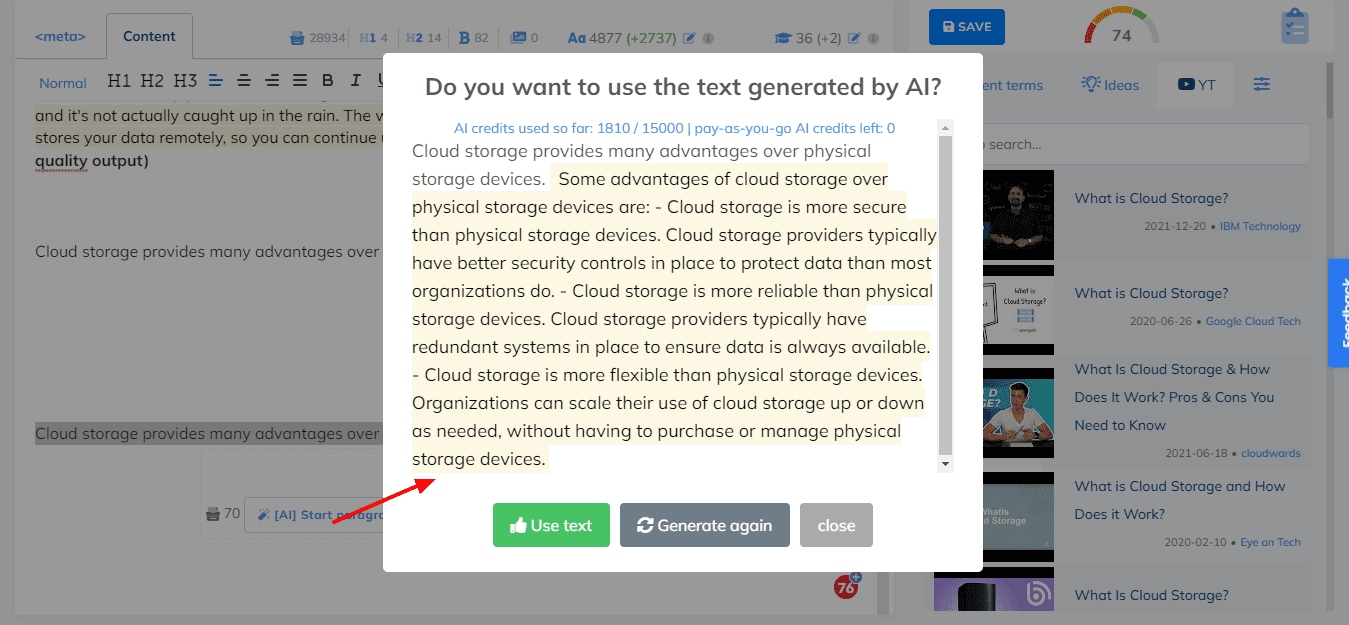Screen dimensions: 1349x625
Task: Open the Feedback side tab
Action: [1338, 313]
